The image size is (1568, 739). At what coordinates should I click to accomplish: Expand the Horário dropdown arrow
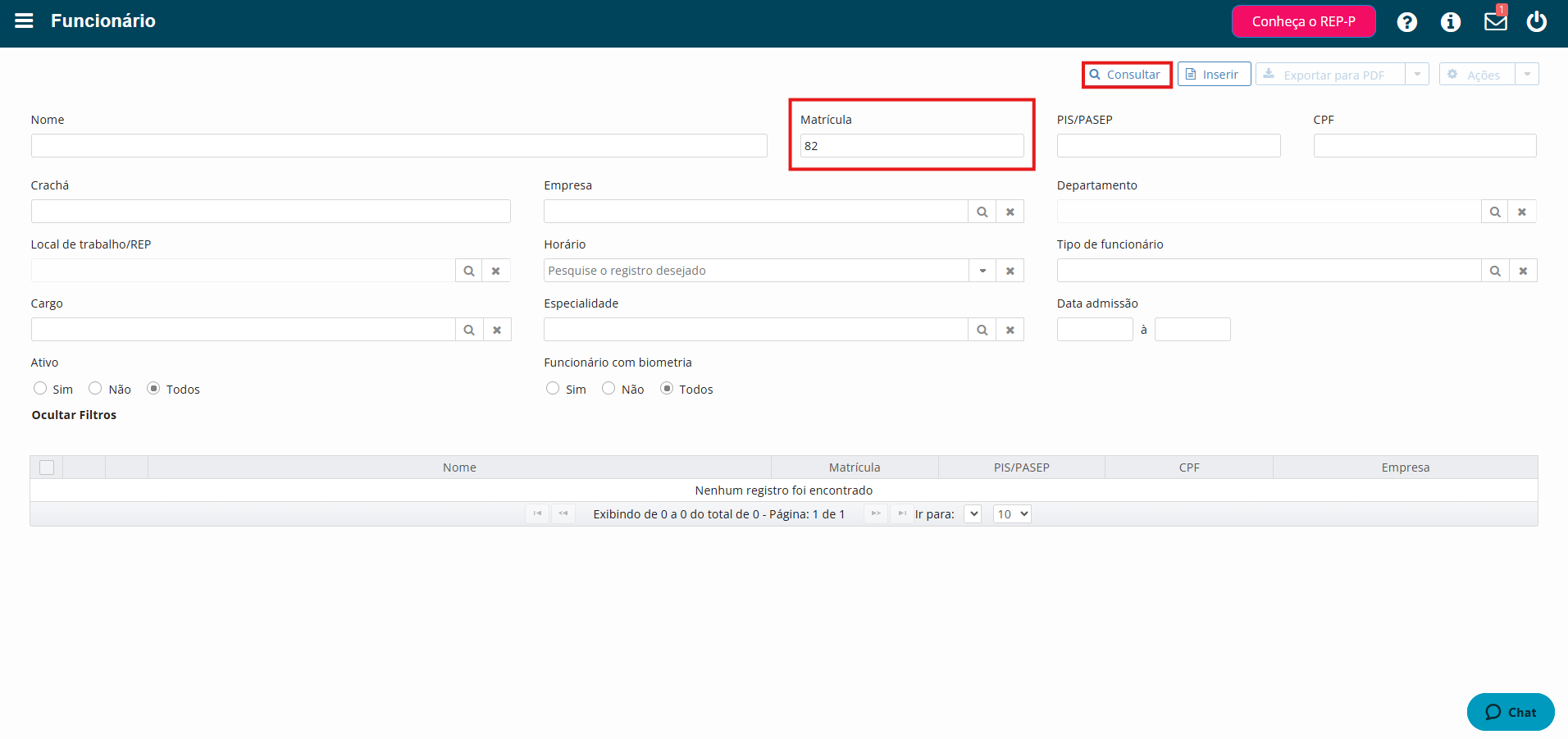[x=982, y=271]
